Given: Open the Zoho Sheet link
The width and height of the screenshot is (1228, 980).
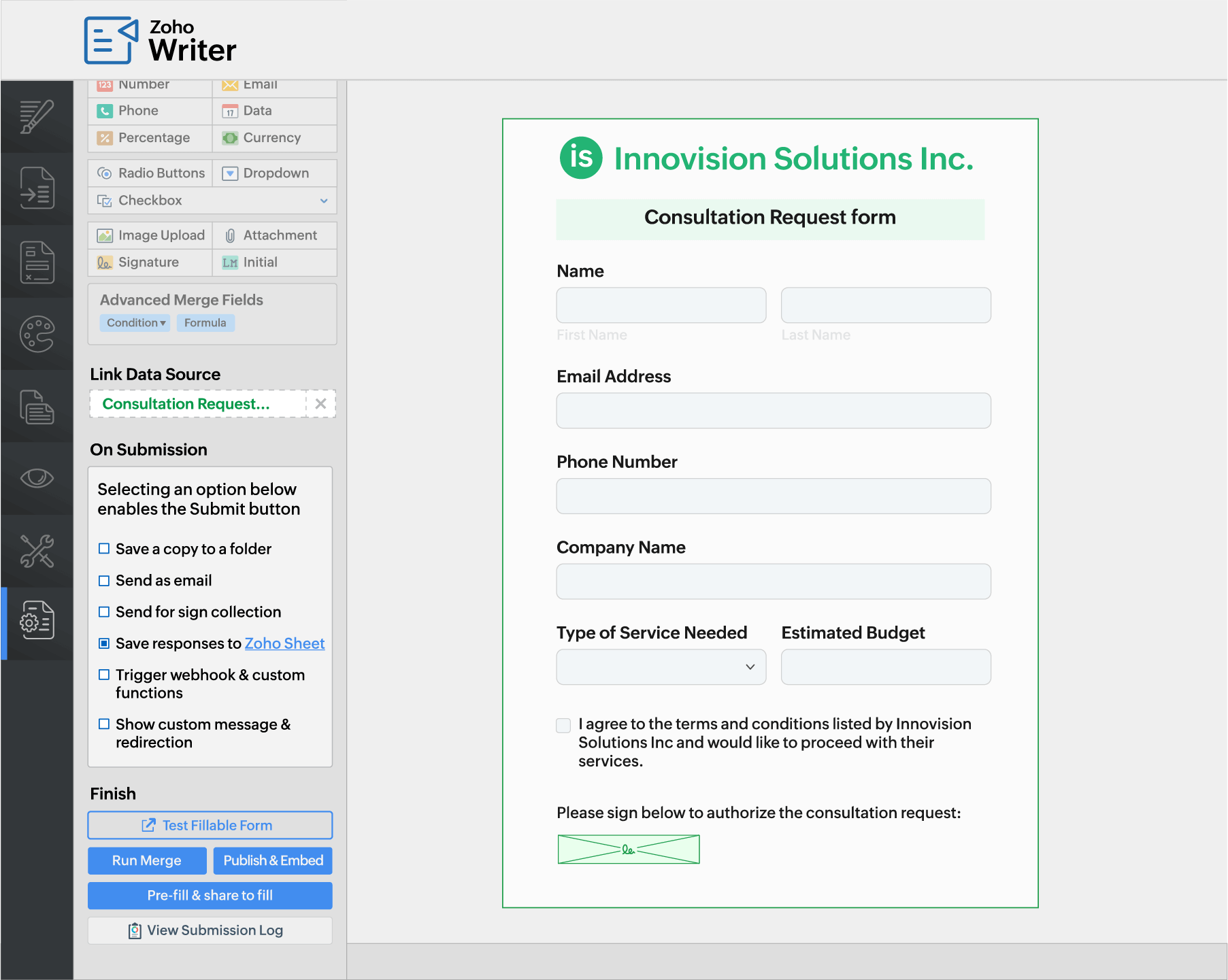Looking at the screenshot, I should coord(284,643).
